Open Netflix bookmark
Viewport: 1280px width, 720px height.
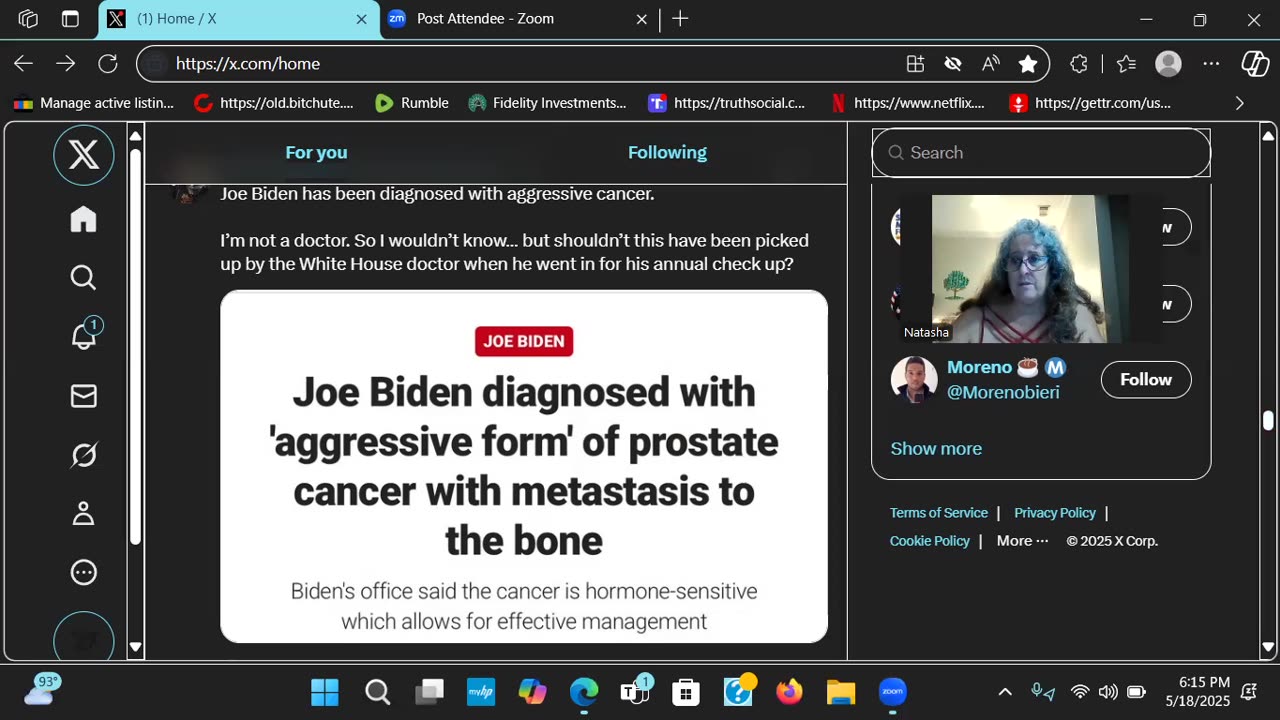point(908,103)
